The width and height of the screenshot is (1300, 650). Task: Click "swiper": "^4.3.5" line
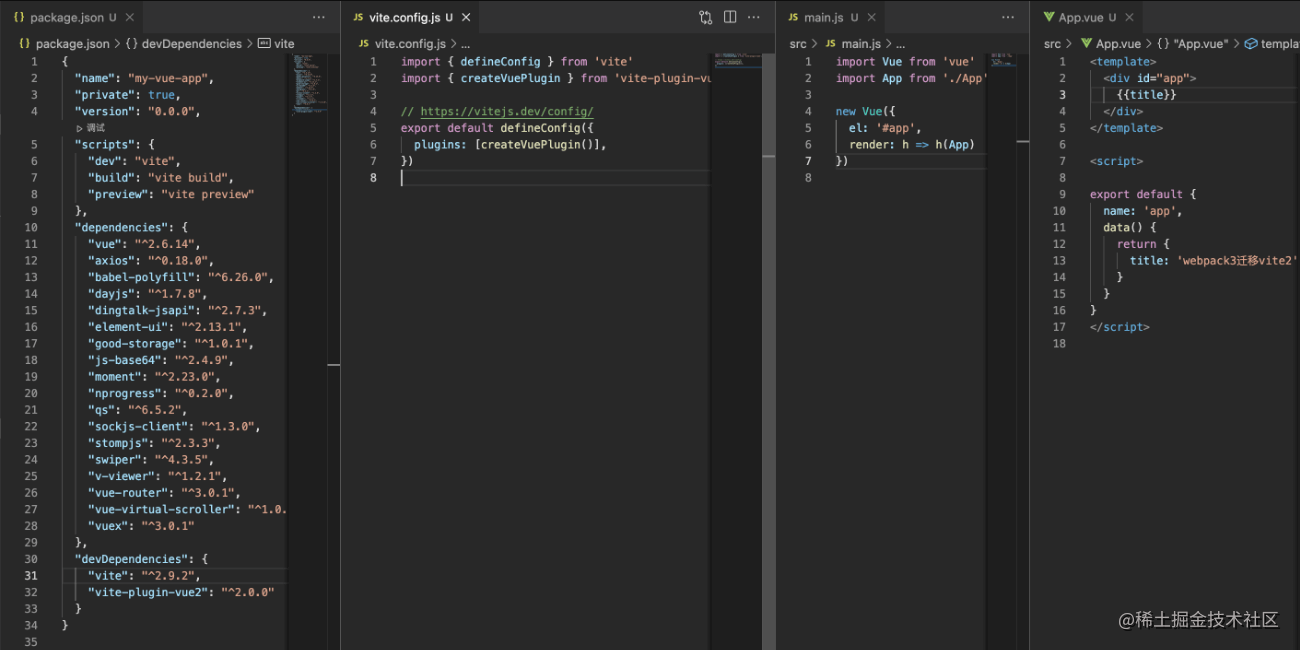[x=151, y=460]
